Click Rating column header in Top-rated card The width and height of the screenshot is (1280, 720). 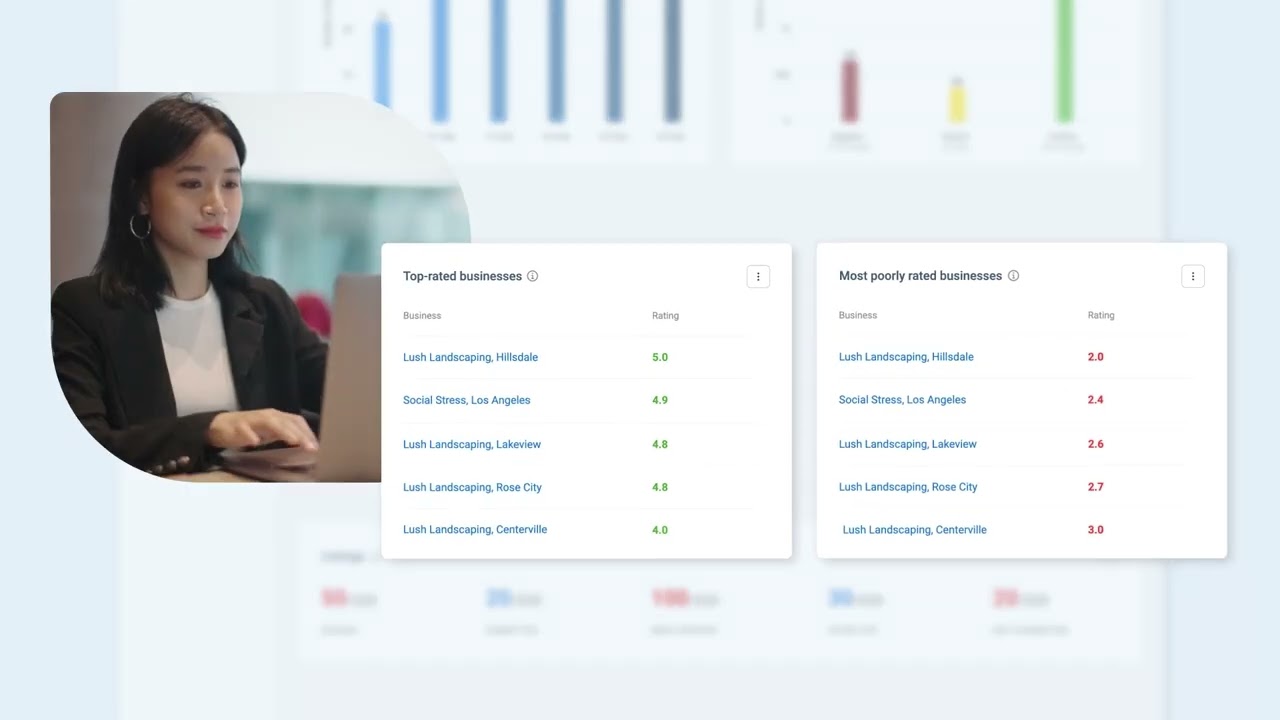pyautogui.click(x=665, y=315)
